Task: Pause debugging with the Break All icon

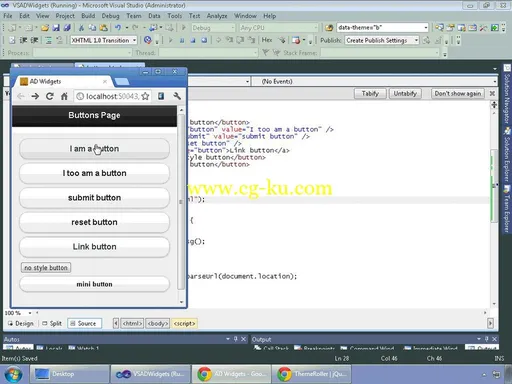Action: tap(182, 40)
